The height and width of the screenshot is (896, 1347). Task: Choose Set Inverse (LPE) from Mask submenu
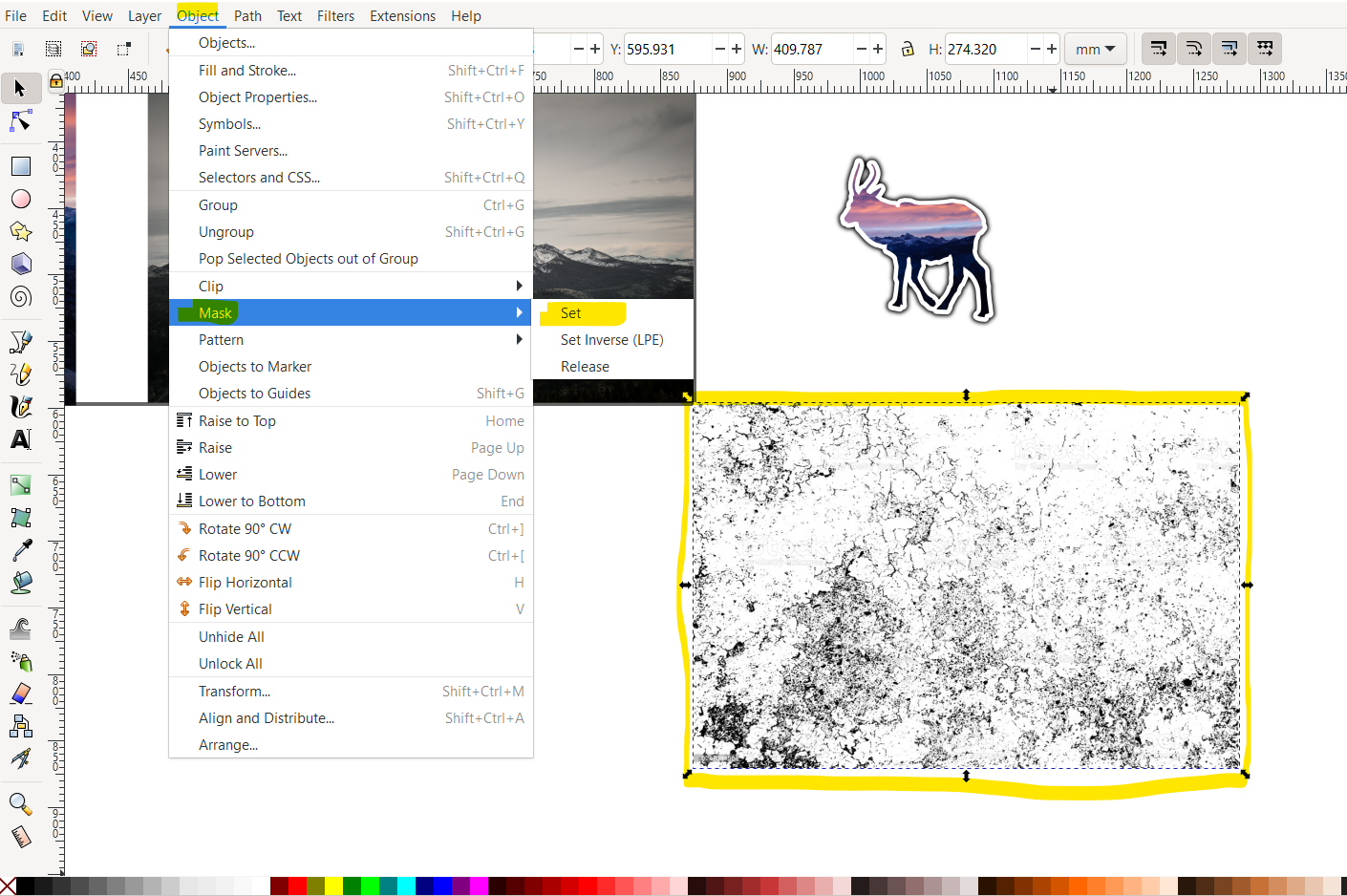[611, 339]
